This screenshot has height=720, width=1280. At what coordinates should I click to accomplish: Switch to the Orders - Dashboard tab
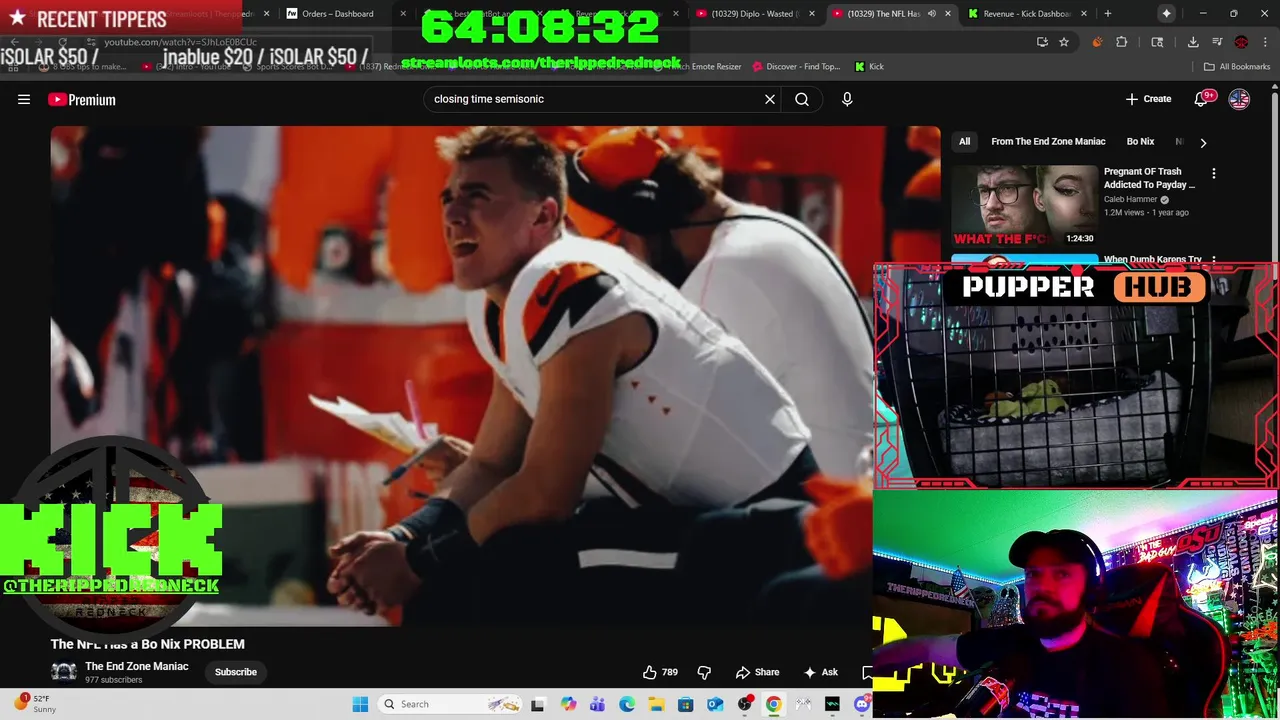pos(338,14)
